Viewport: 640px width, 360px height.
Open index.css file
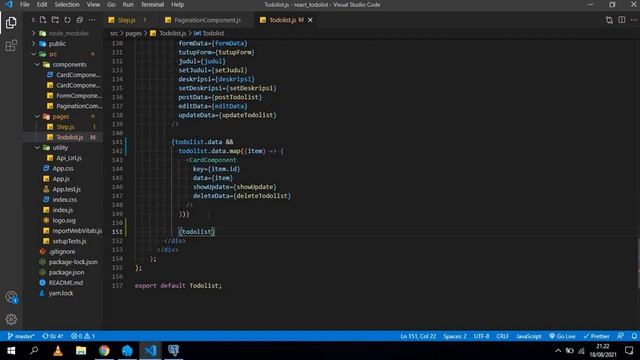(65, 200)
